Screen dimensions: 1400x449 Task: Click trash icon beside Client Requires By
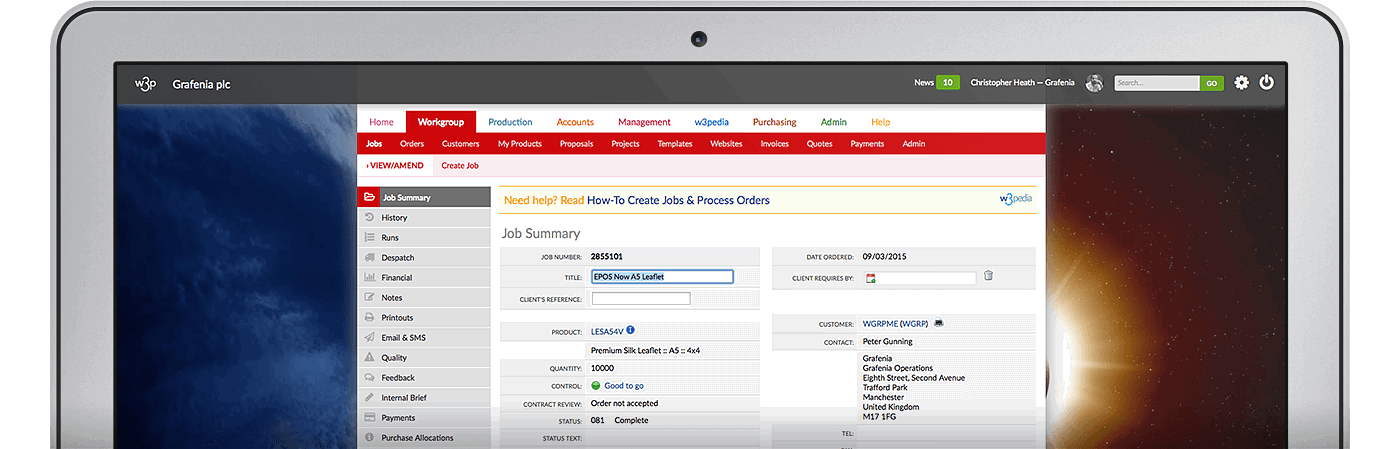point(988,276)
